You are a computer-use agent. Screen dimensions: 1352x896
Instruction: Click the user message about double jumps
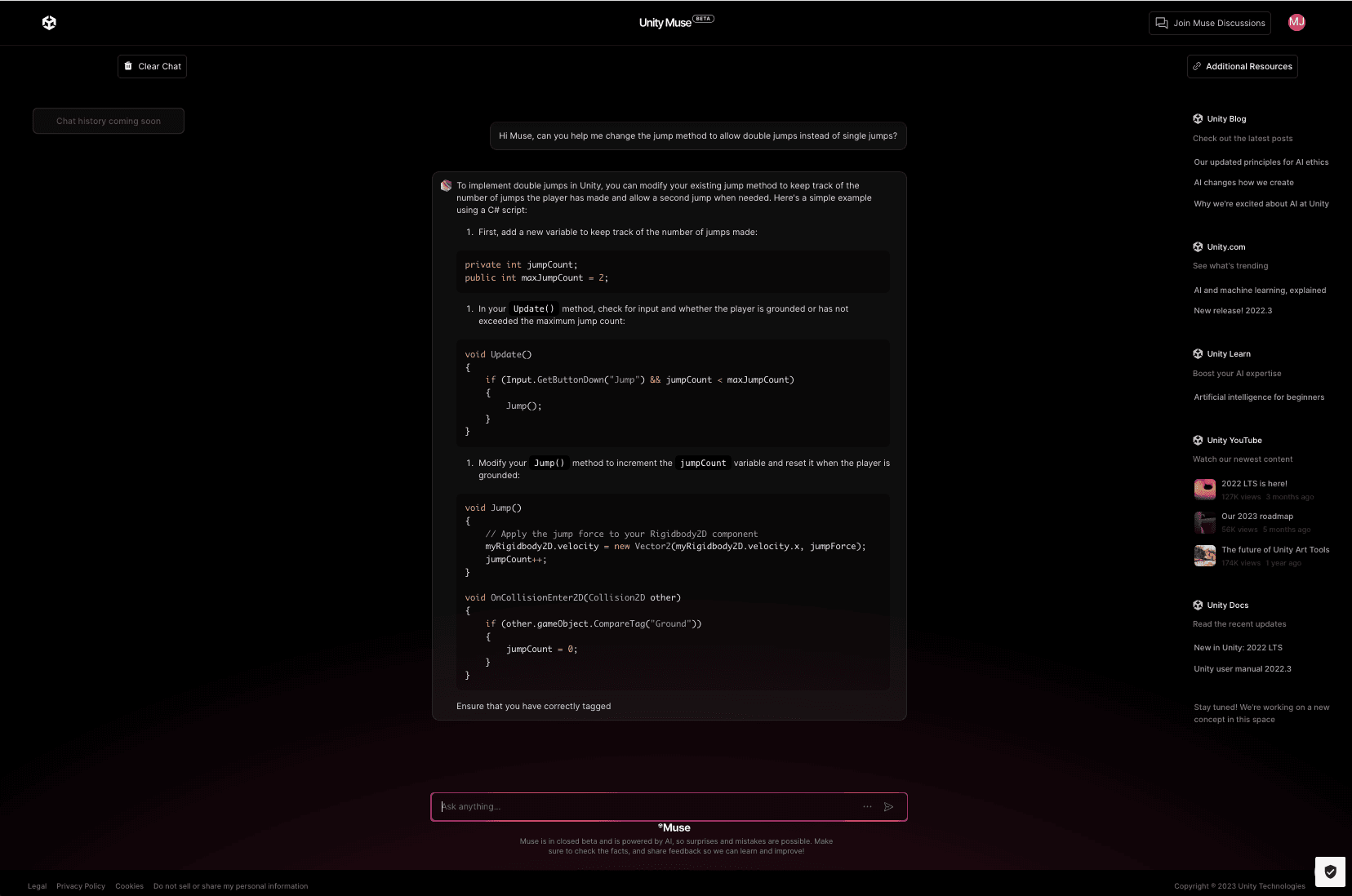(698, 136)
